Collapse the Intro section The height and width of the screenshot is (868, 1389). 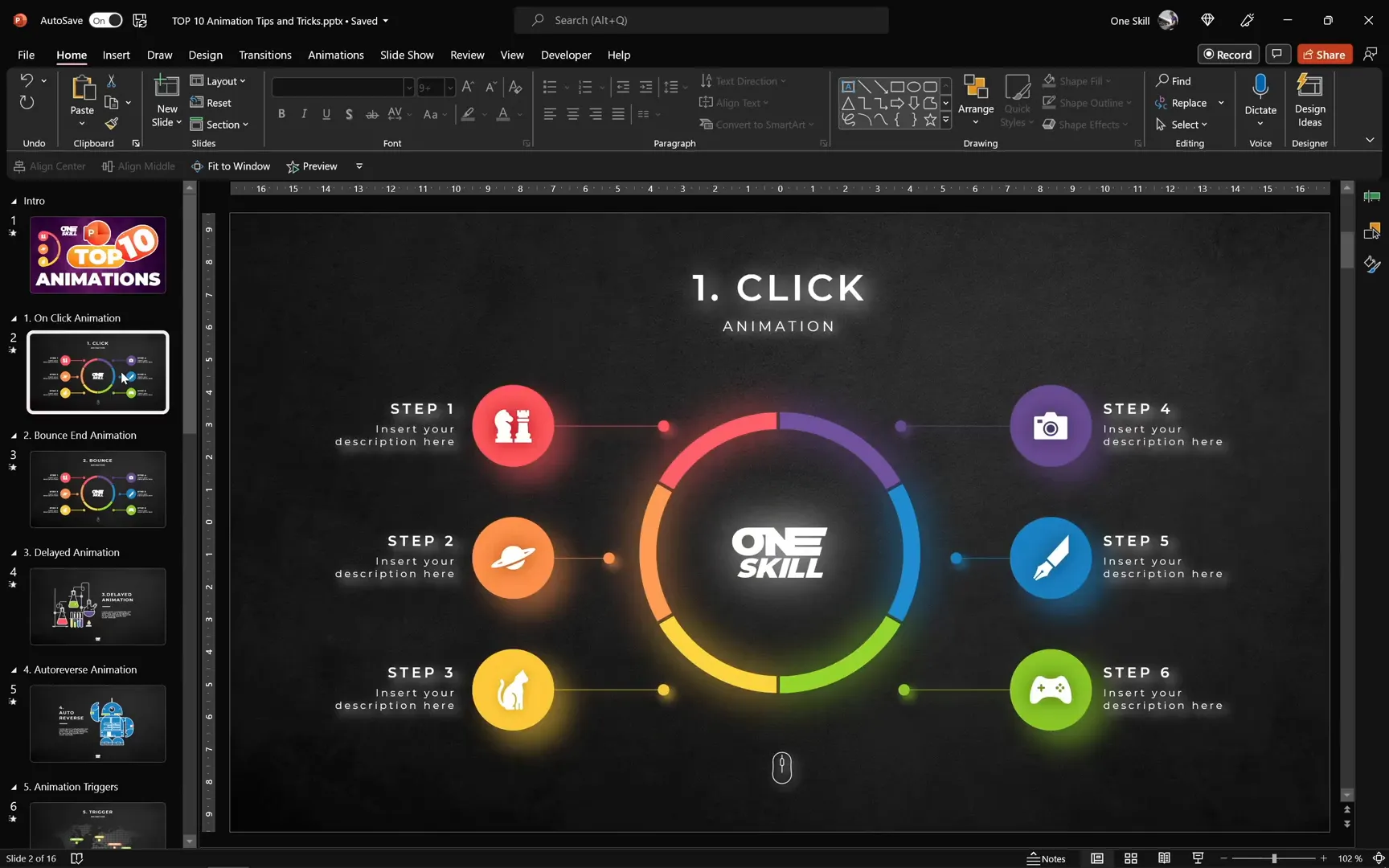coord(14,201)
